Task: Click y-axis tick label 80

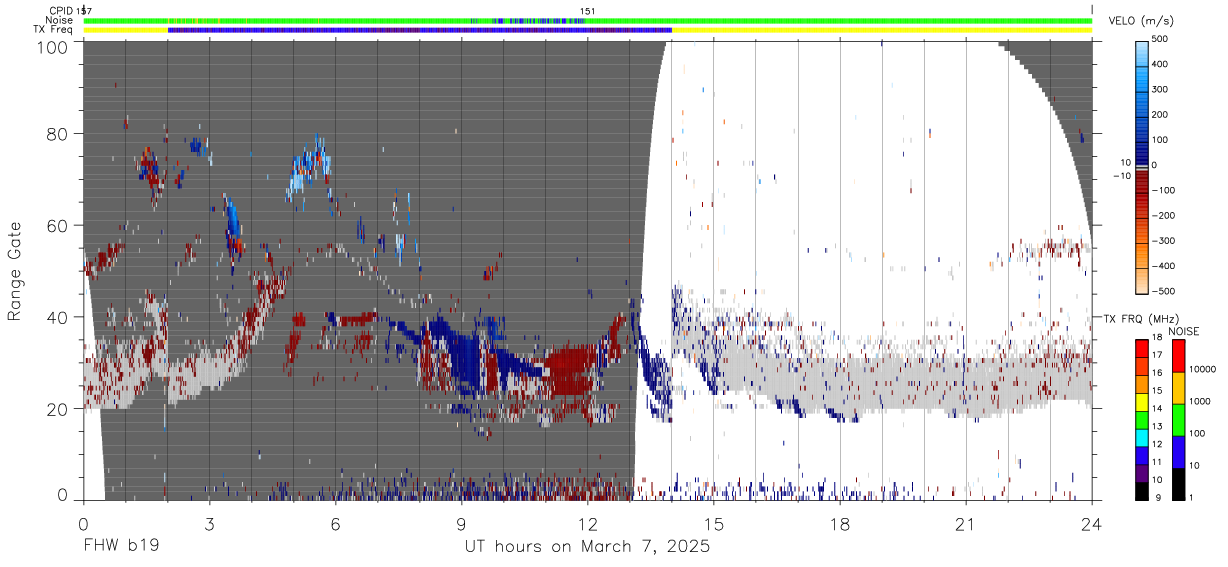Action: 57,134
